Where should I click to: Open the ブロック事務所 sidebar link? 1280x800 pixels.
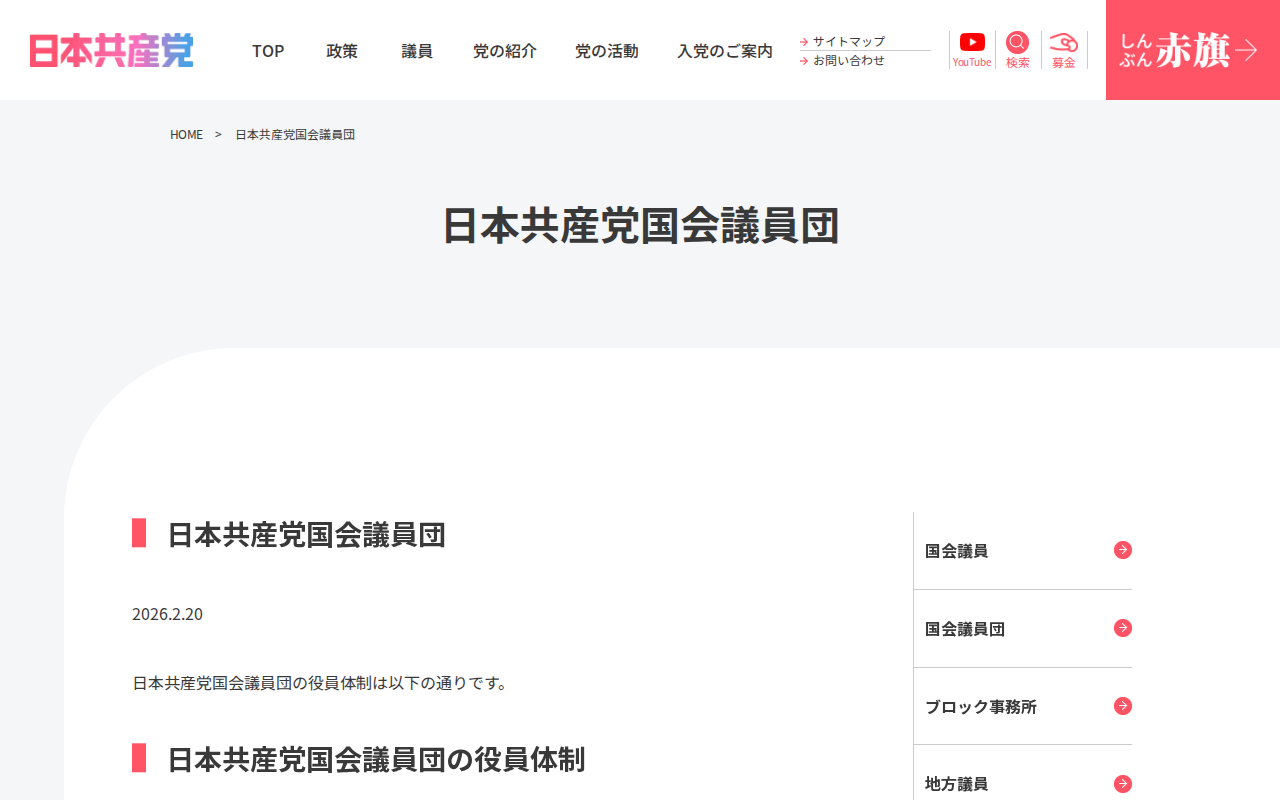[1023, 706]
